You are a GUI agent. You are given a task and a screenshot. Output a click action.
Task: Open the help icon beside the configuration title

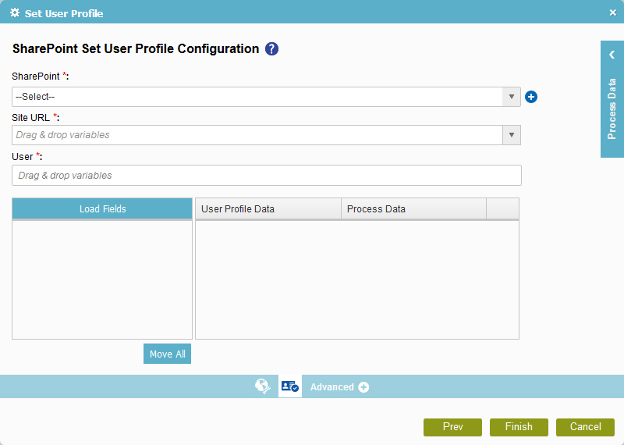coord(272,49)
